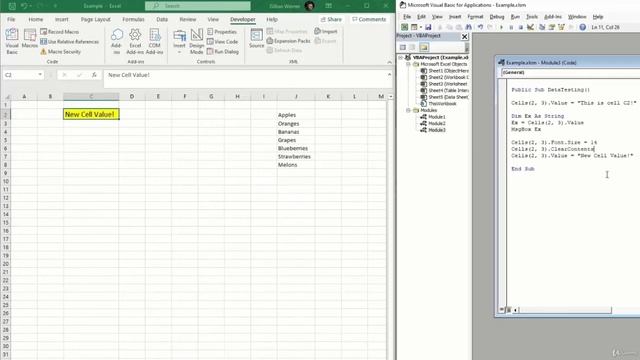Click Find binoculars icon in VBA toolbar
This screenshot has height=360, width=640.
[469, 27]
